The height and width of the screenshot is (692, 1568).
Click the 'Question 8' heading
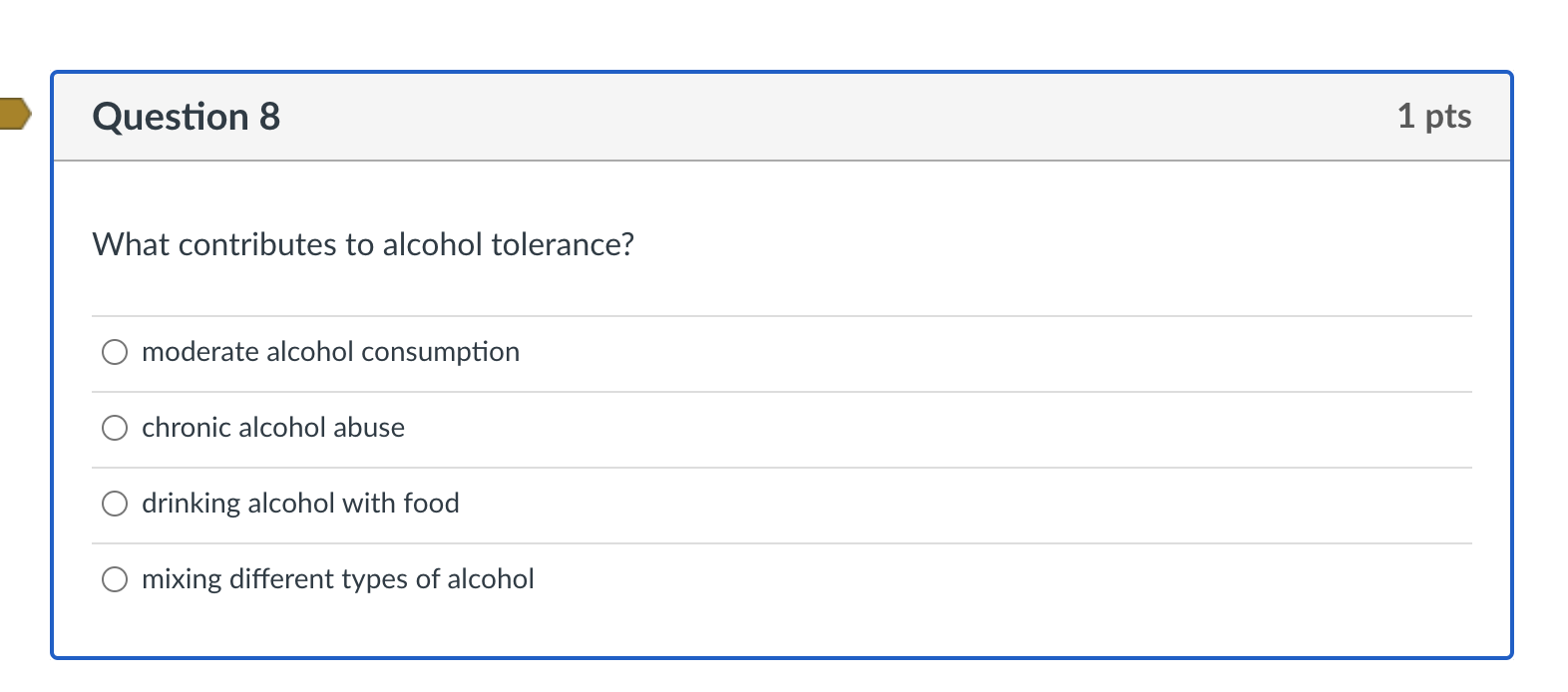point(186,117)
